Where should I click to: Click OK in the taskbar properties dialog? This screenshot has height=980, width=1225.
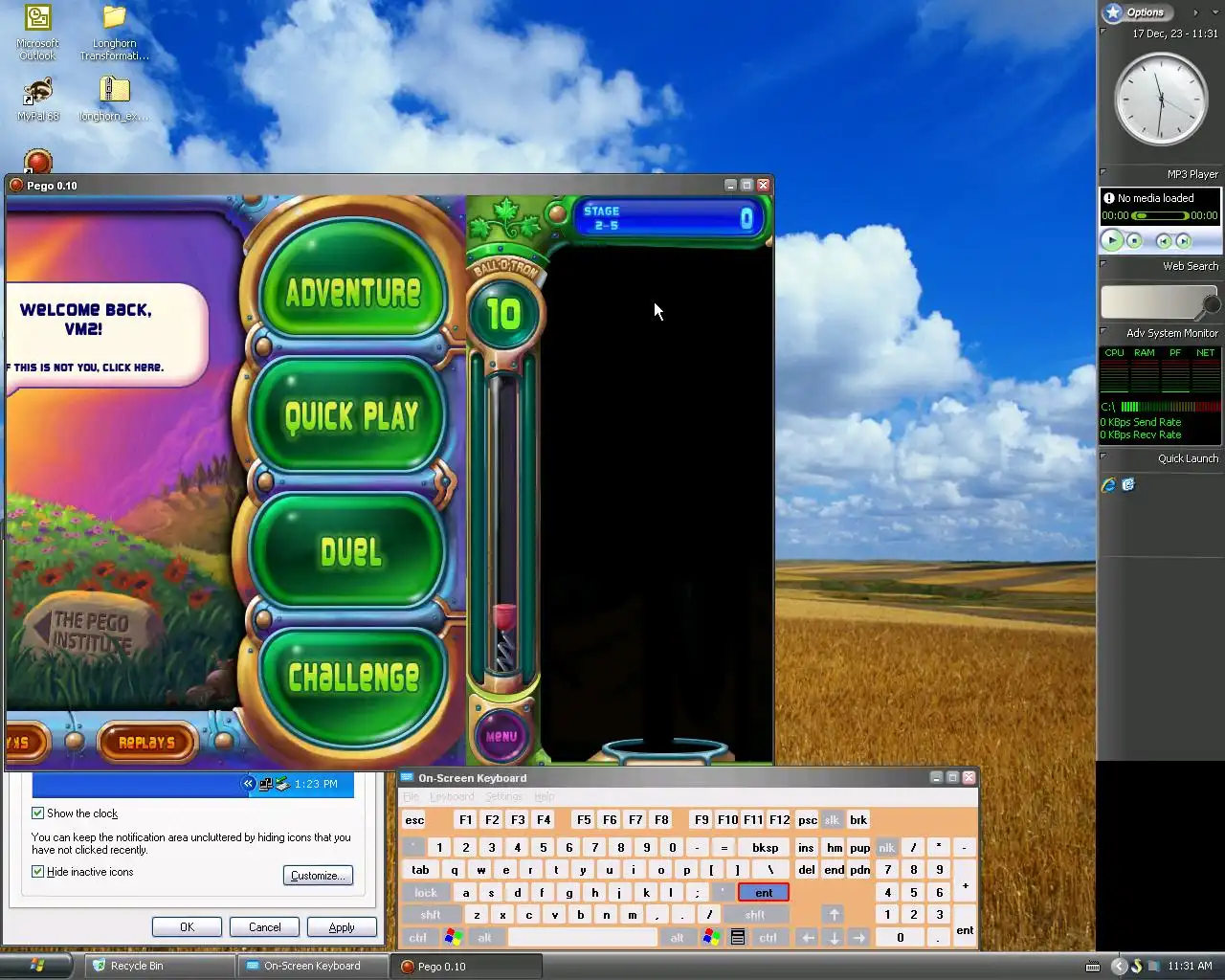(187, 927)
